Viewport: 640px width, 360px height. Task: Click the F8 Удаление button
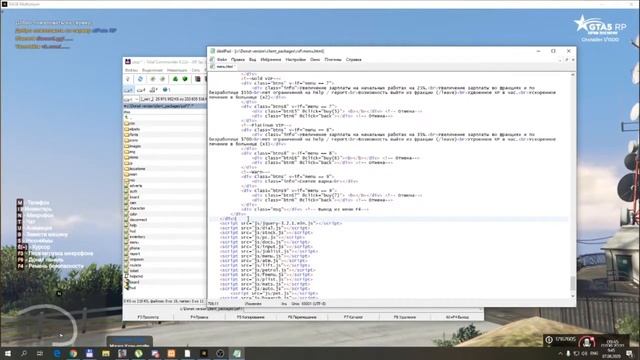click(x=405, y=317)
